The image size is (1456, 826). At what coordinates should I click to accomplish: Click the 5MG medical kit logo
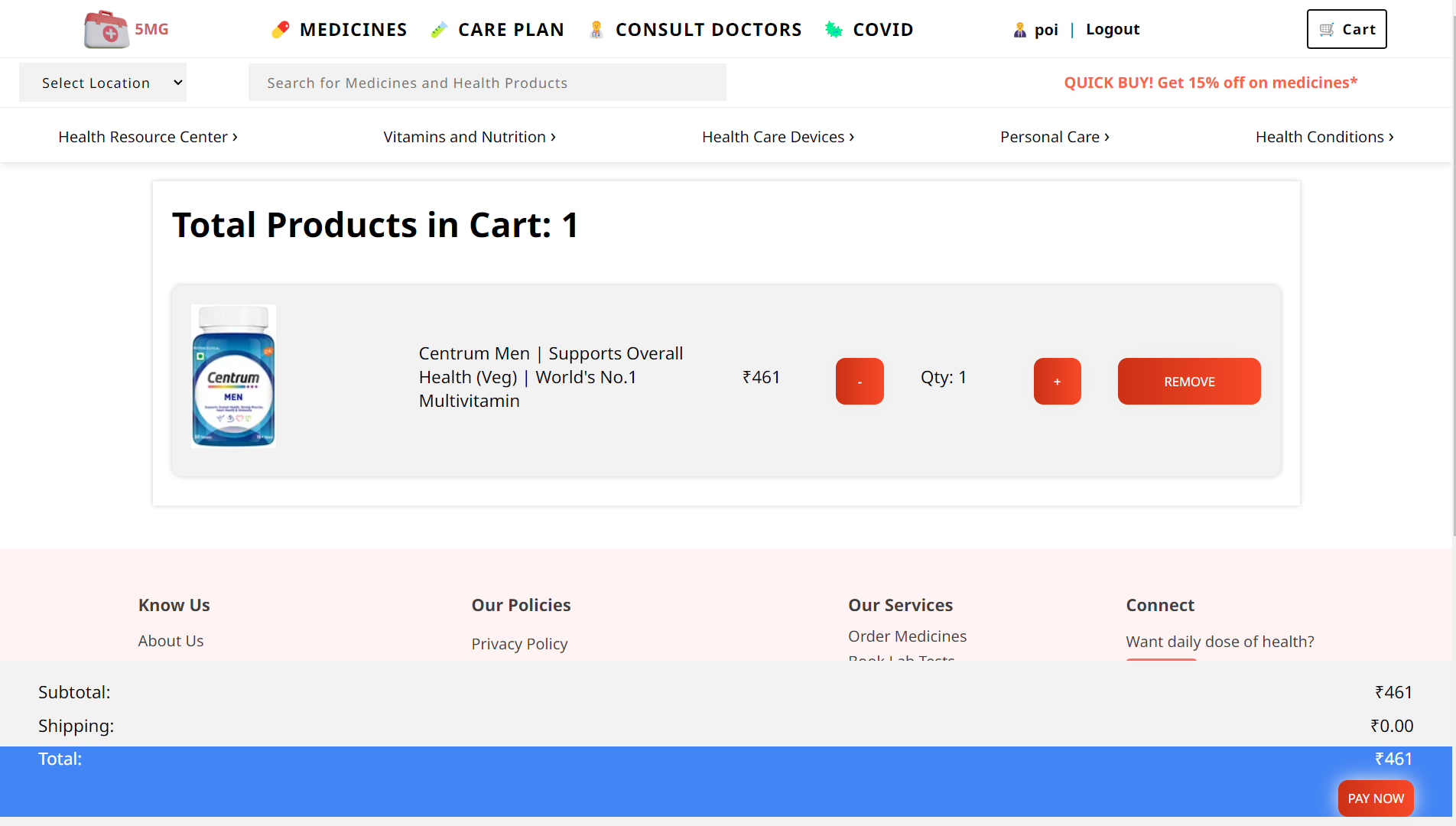click(106, 29)
